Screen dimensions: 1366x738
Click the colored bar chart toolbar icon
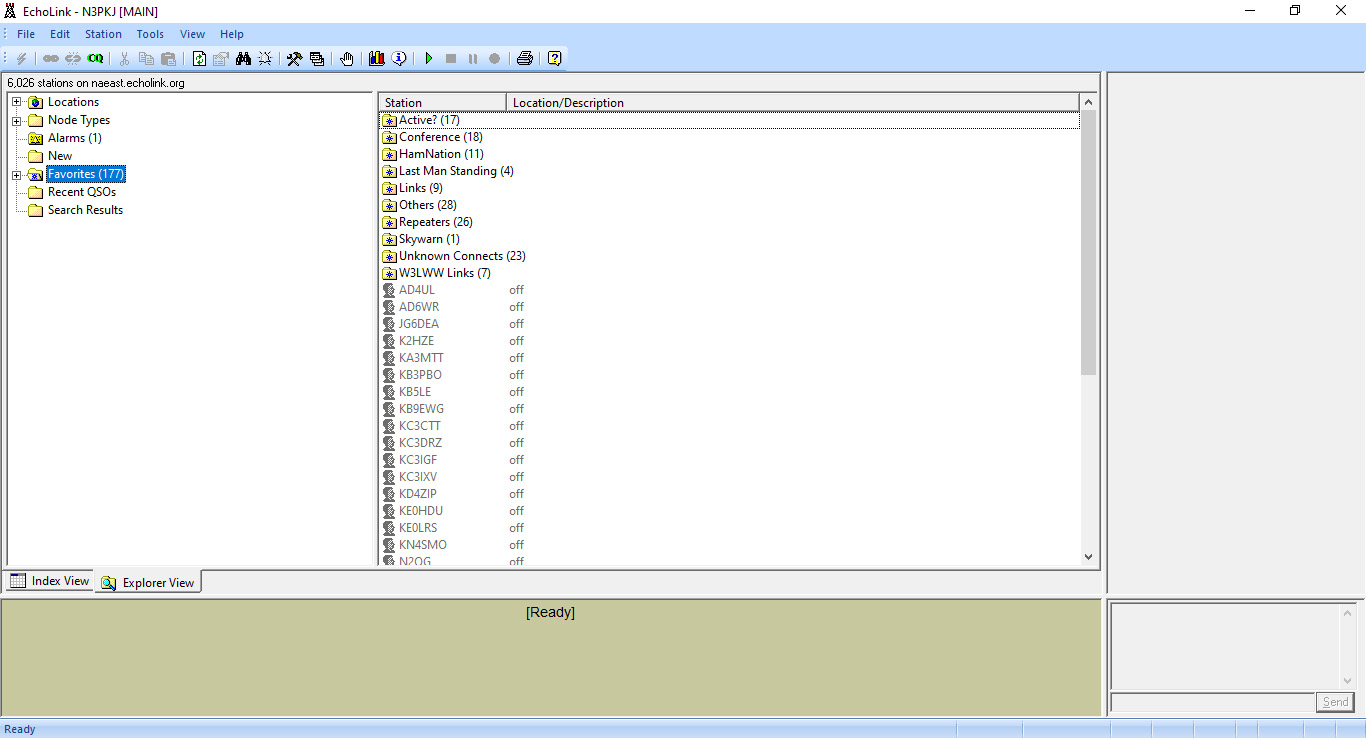(x=377, y=59)
